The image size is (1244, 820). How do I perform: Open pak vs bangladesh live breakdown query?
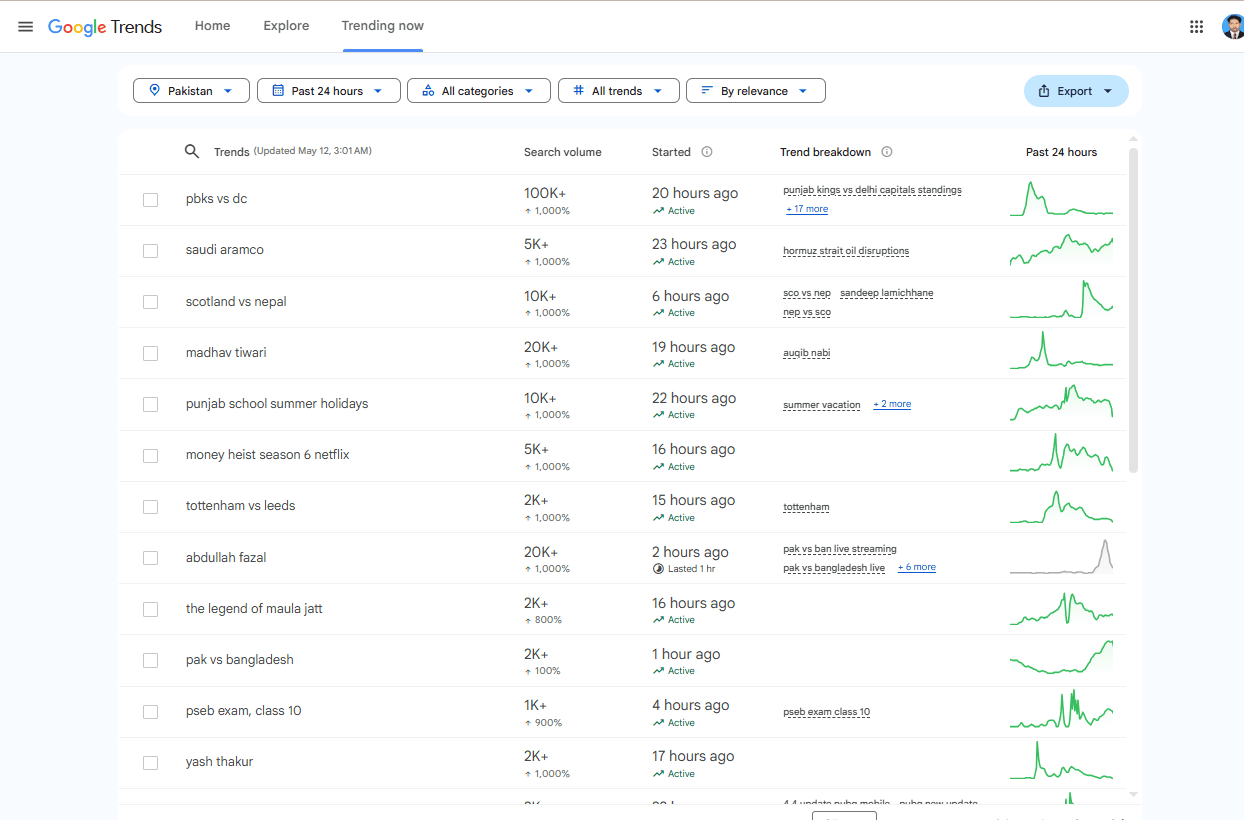pyautogui.click(x=834, y=568)
